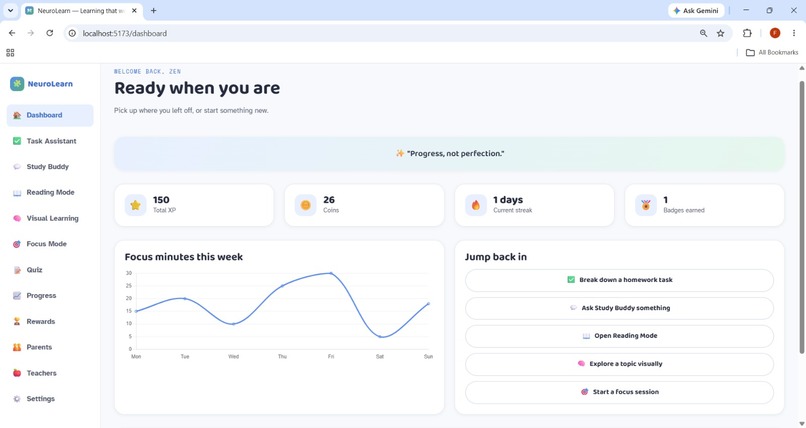Click the "Wed" axis label on chart

[x=233, y=357]
